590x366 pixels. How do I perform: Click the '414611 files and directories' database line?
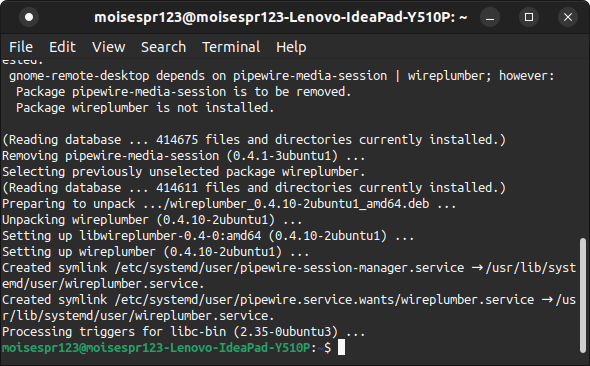click(254, 188)
